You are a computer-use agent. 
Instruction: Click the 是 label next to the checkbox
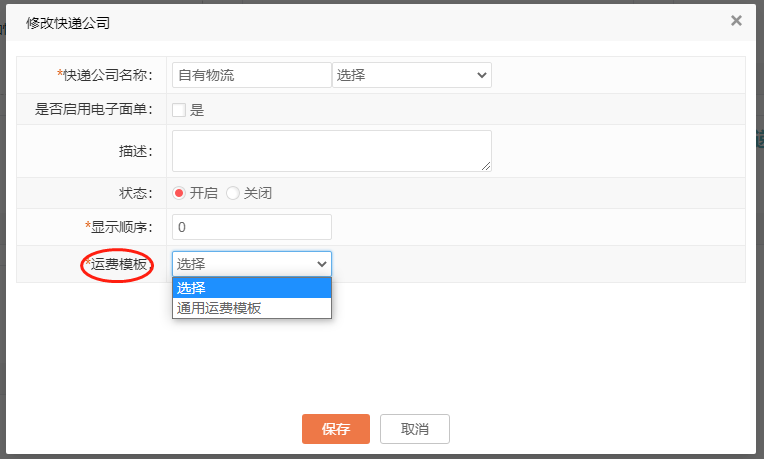coord(197,110)
